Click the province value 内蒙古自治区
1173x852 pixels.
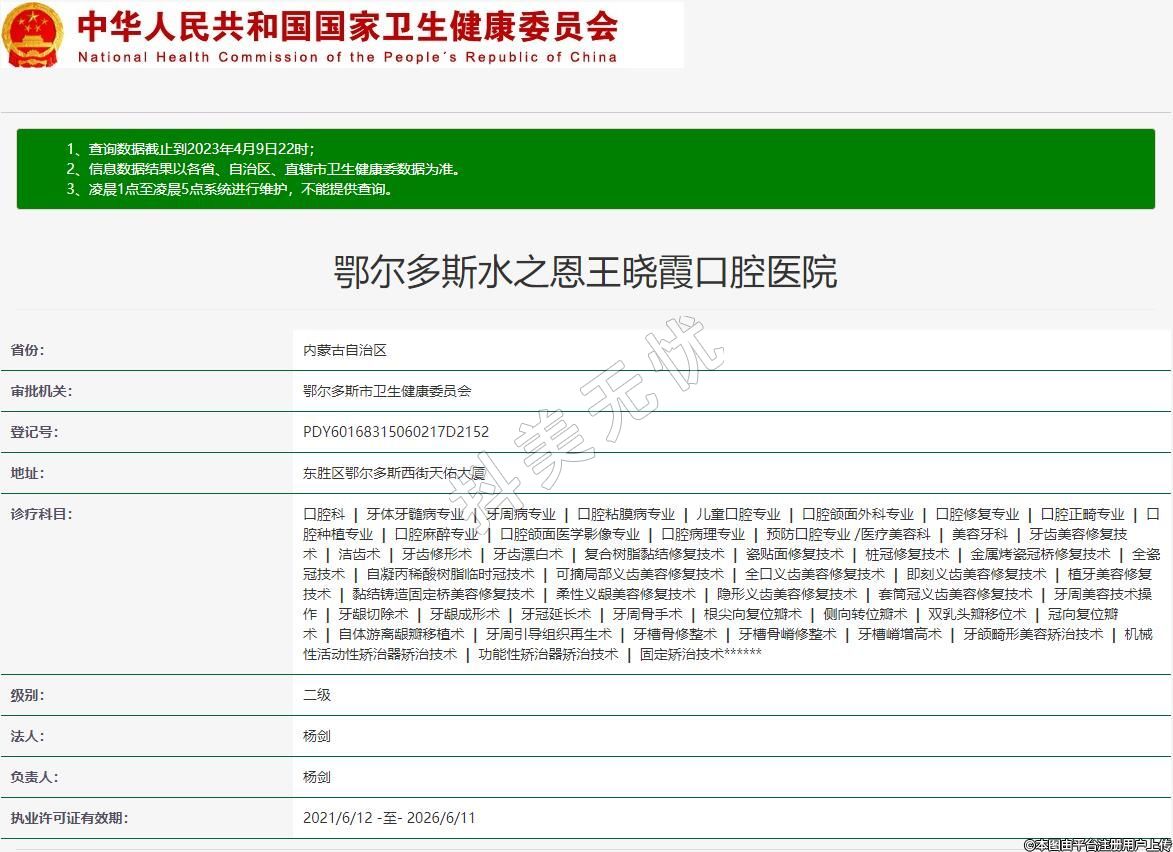coord(345,350)
